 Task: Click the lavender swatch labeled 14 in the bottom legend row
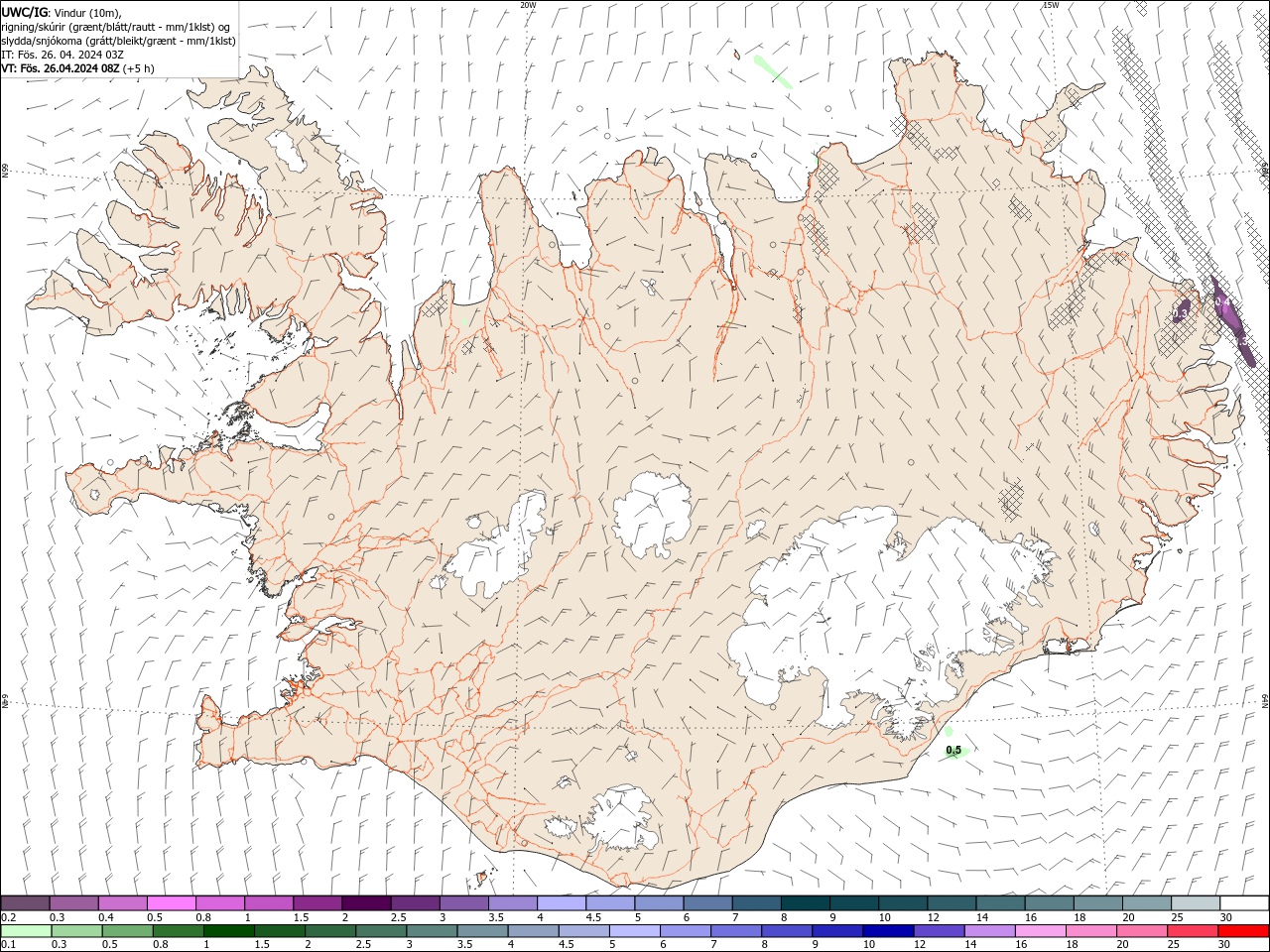(989, 931)
